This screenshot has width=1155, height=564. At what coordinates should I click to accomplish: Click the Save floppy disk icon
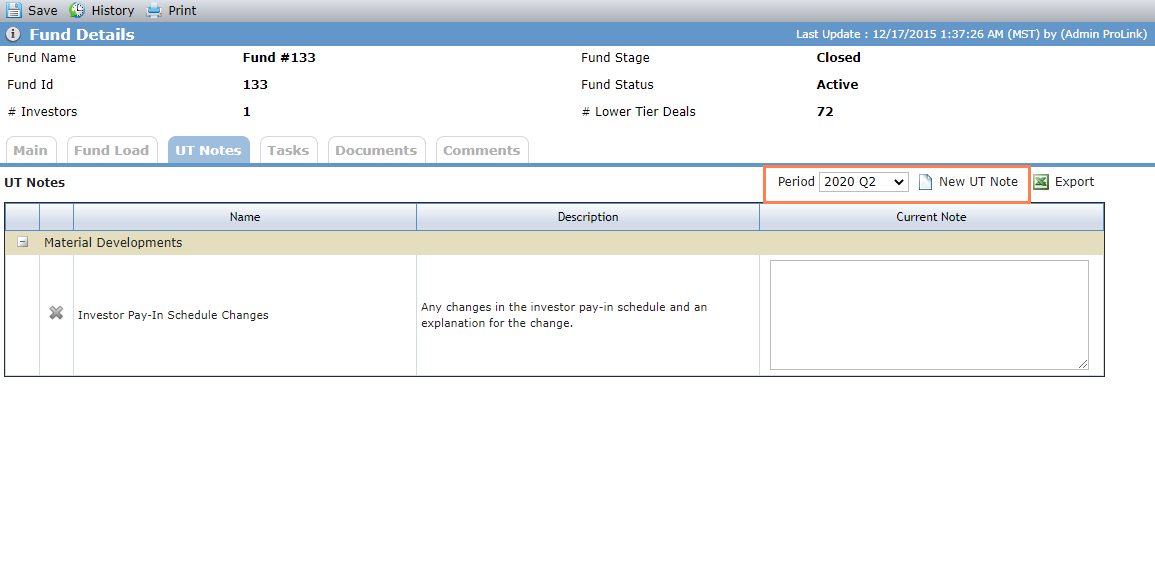click(14, 10)
